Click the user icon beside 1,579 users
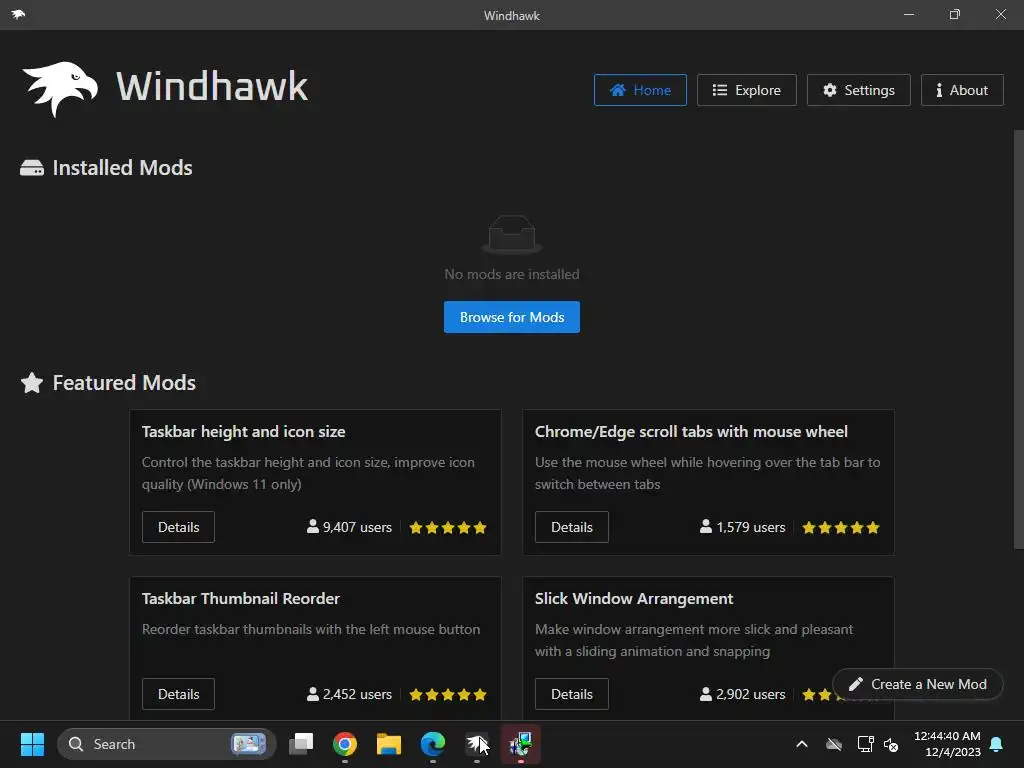This screenshot has height=768, width=1024. click(706, 526)
